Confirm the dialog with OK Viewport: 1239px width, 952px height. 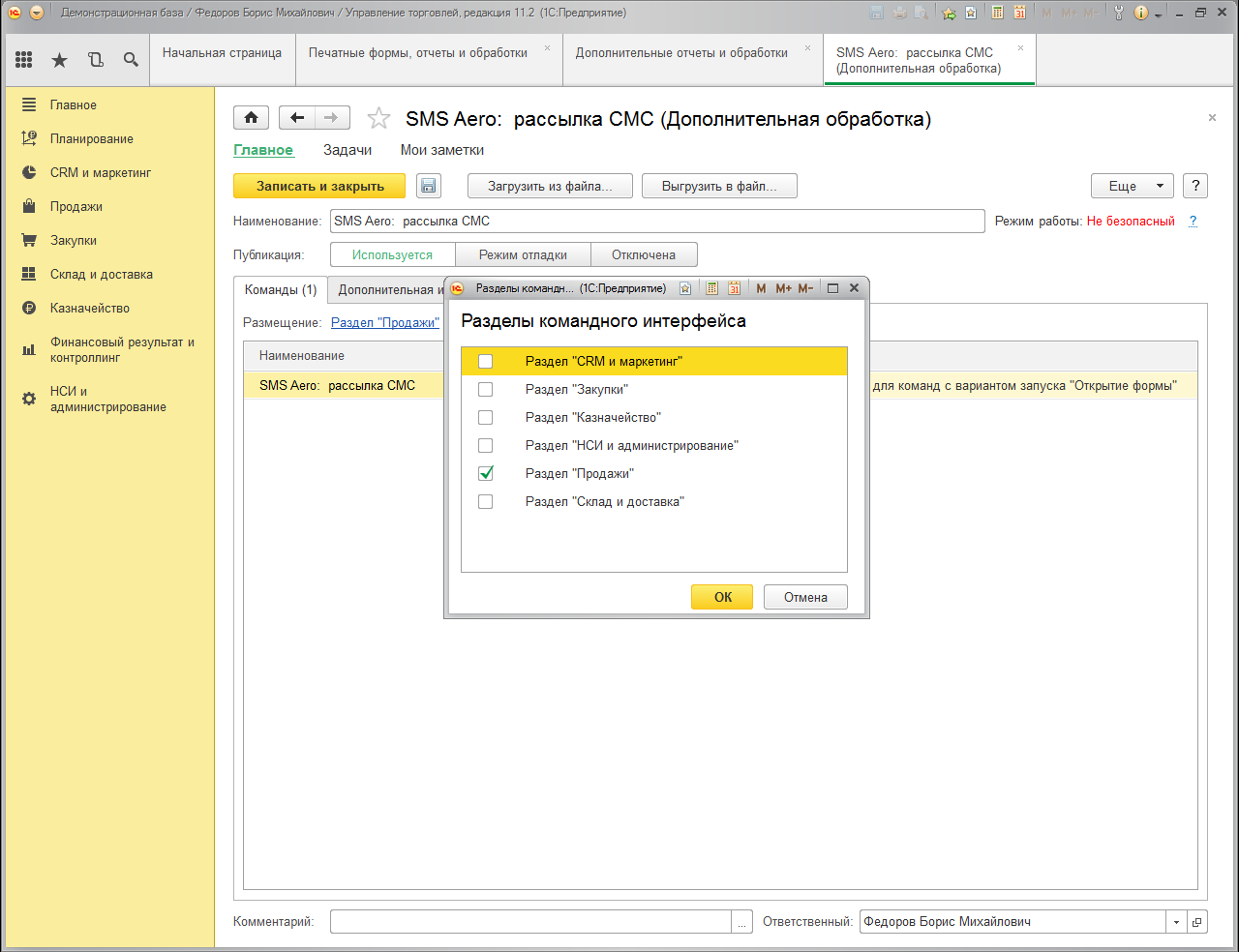coord(722,597)
